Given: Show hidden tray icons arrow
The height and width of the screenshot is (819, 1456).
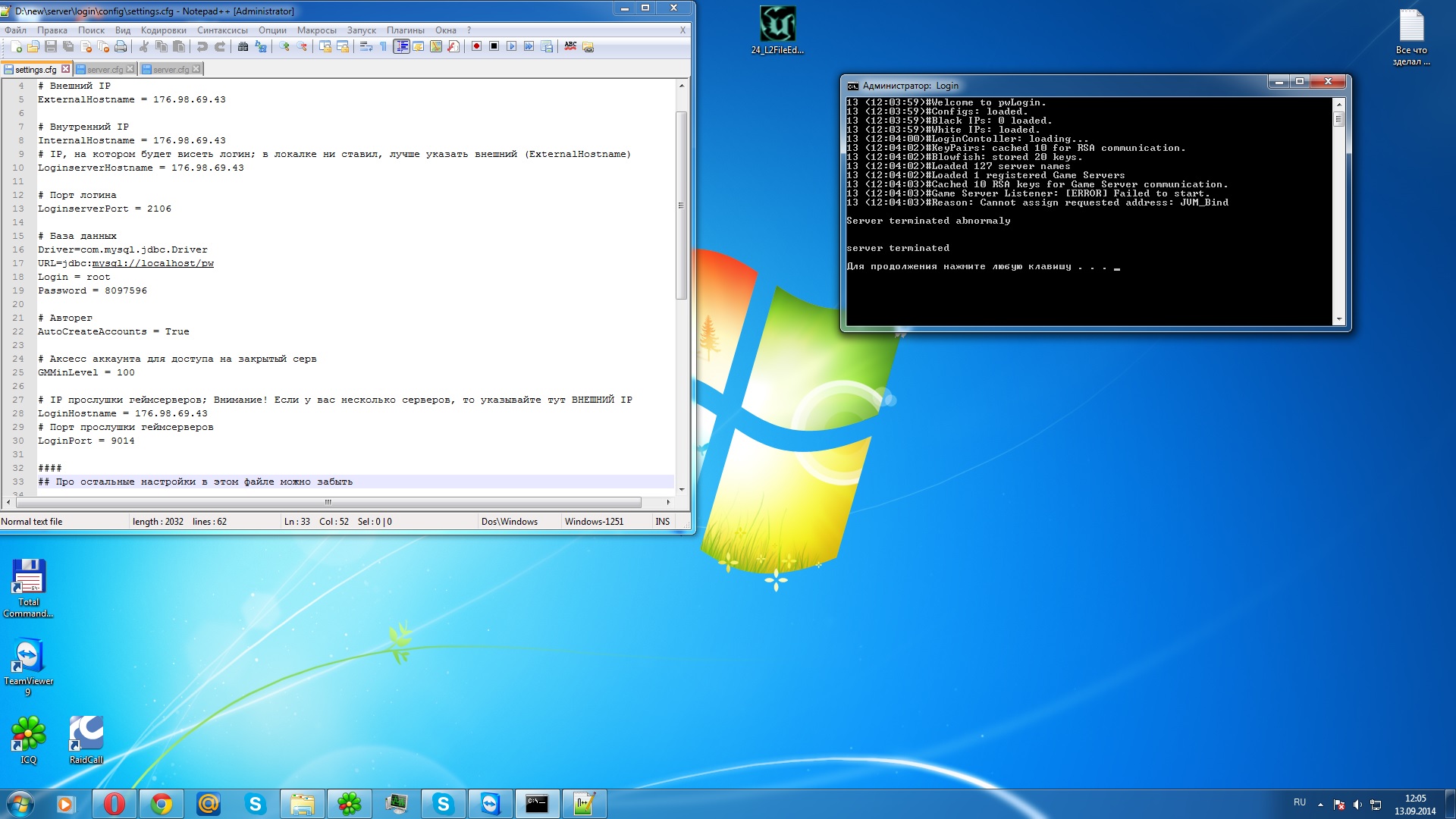Looking at the screenshot, I should coord(1320,804).
